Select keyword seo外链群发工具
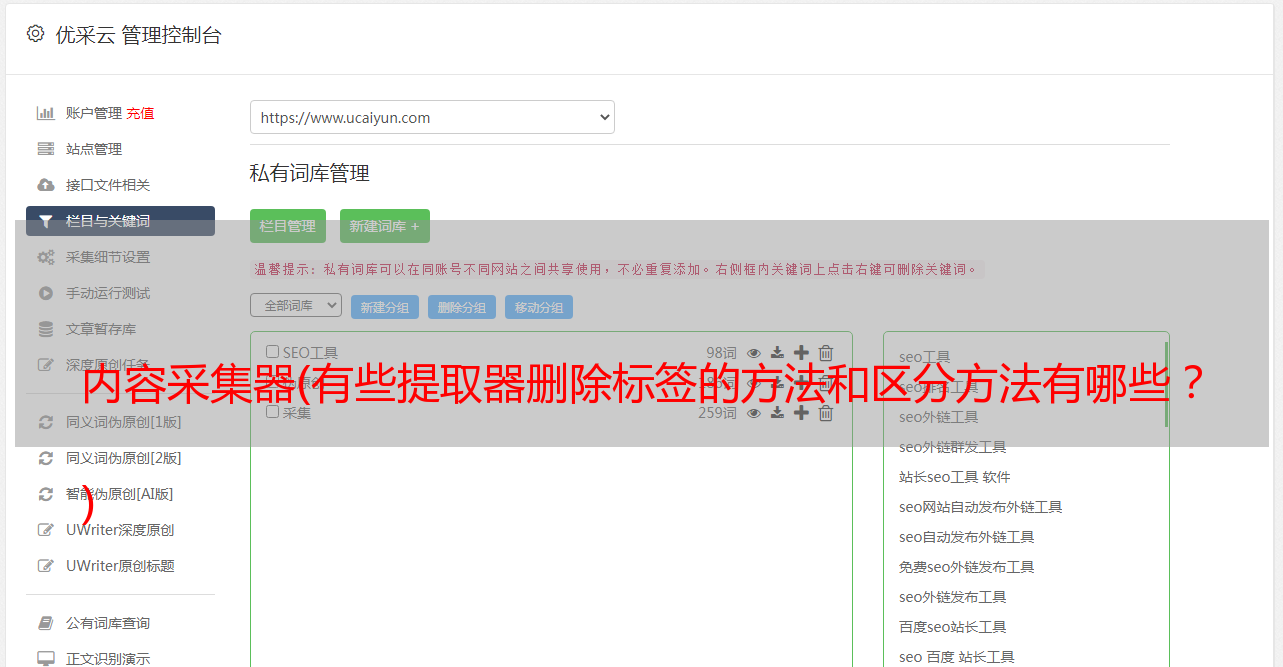The image size is (1283, 667). pos(952,447)
